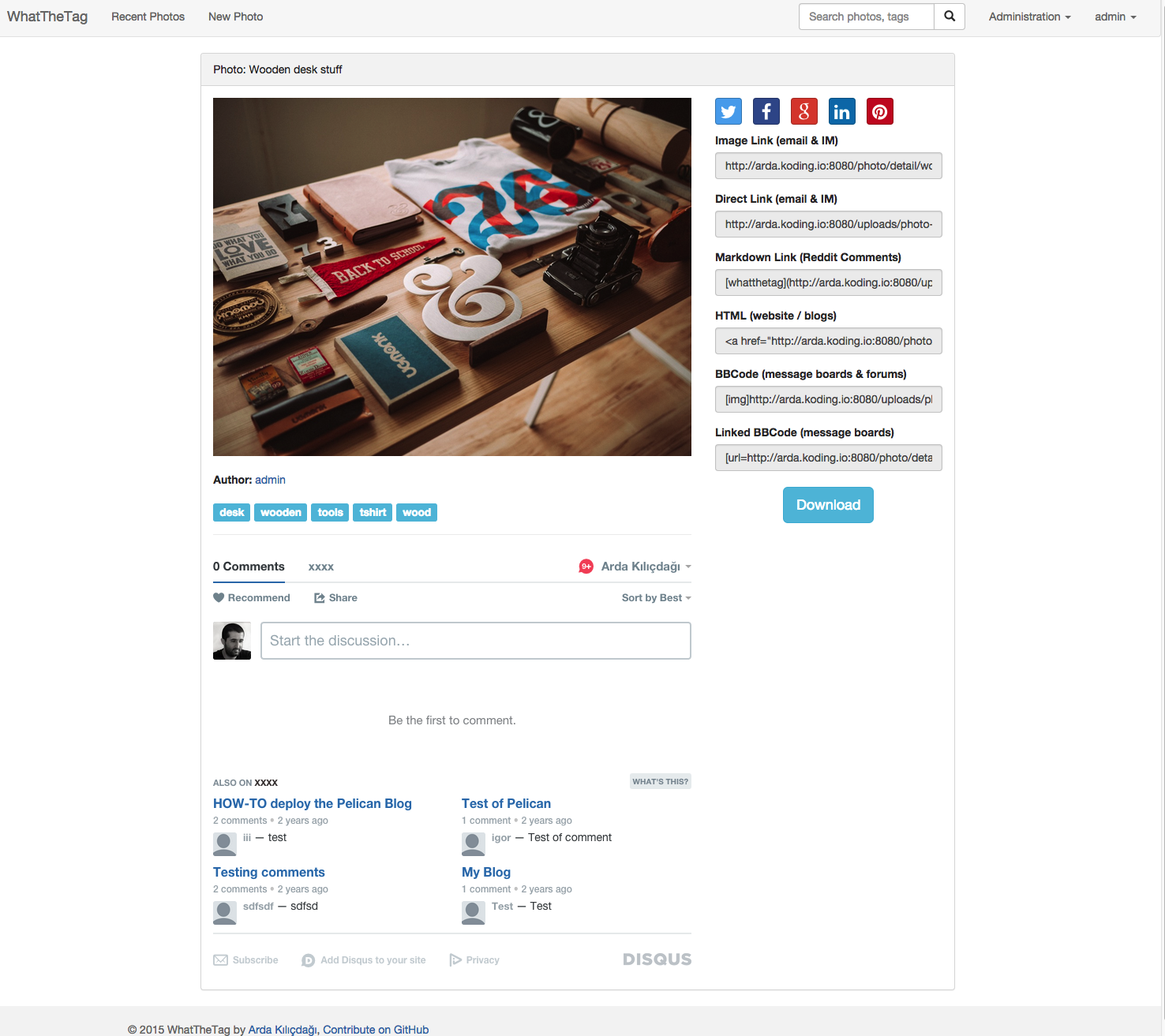Open the wooden tag

pos(281,513)
